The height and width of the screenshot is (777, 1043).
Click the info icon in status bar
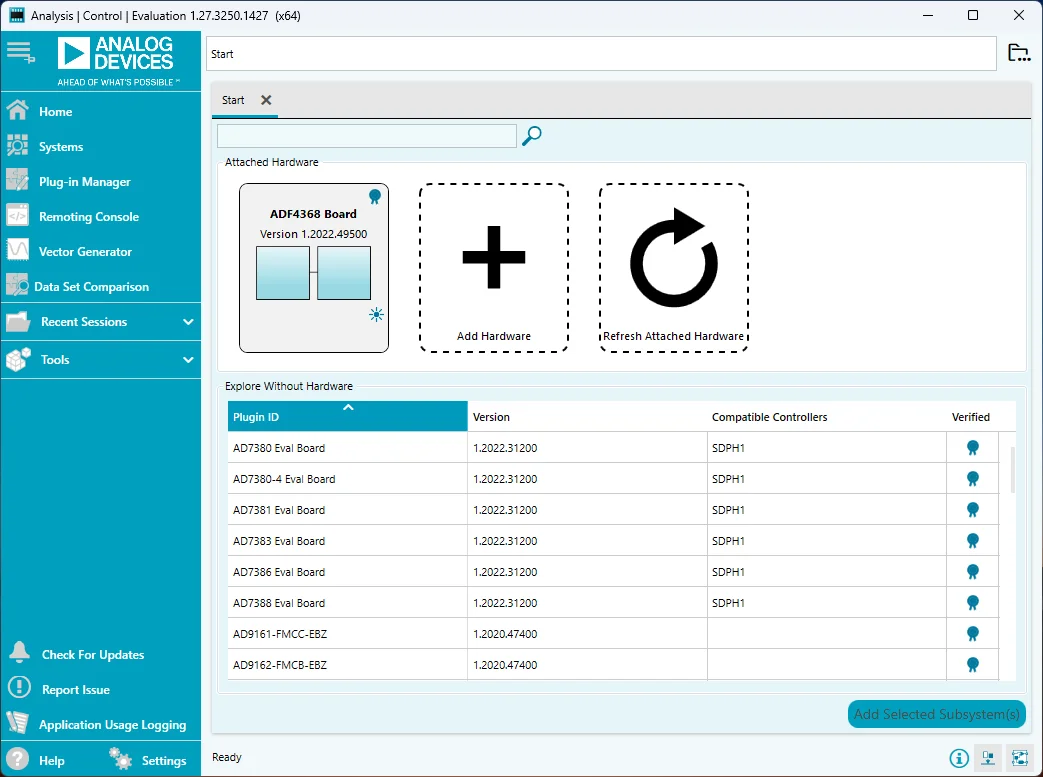coord(959,758)
